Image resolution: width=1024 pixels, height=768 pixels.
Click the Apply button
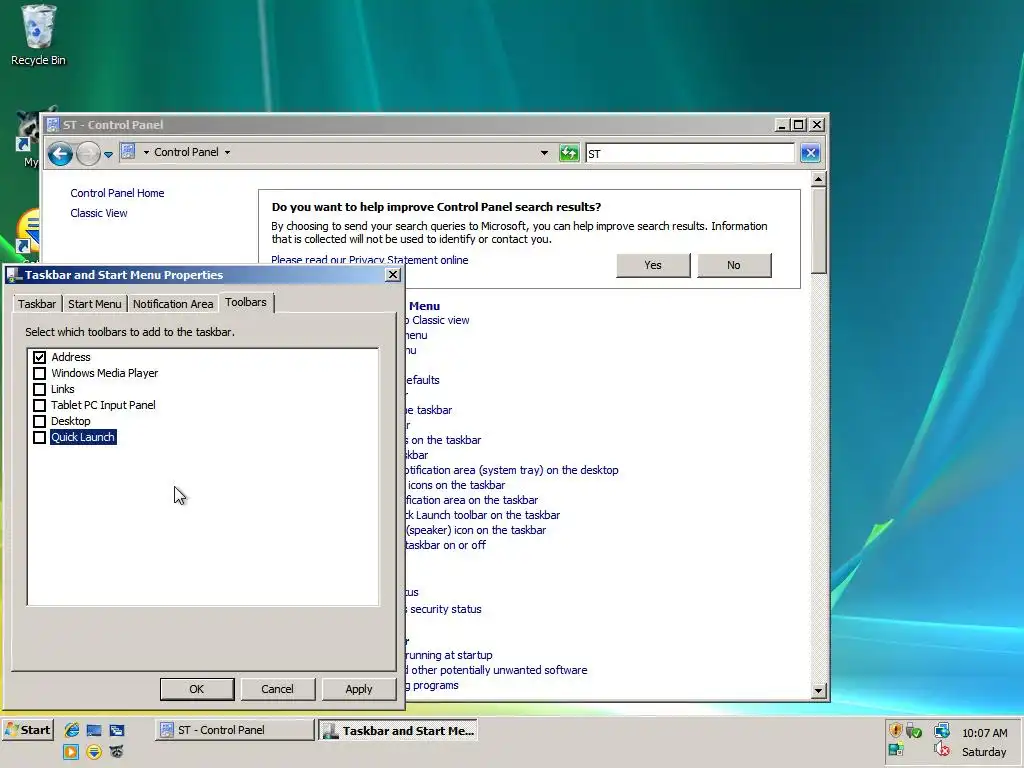(x=359, y=689)
